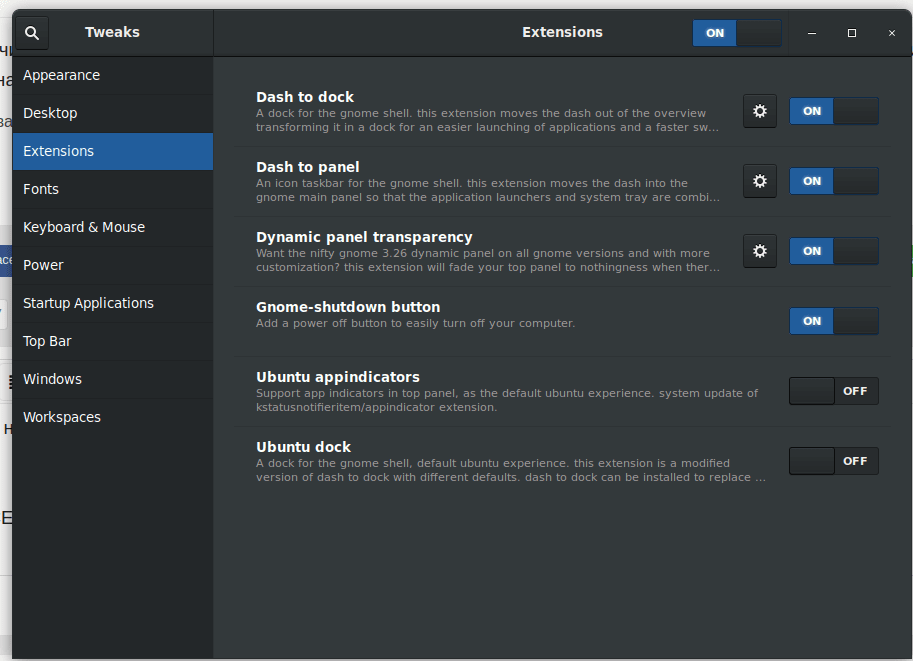Open the Fonts section
Image resolution: width=913 pixels, height=661 pixels.
coord(113,189)
